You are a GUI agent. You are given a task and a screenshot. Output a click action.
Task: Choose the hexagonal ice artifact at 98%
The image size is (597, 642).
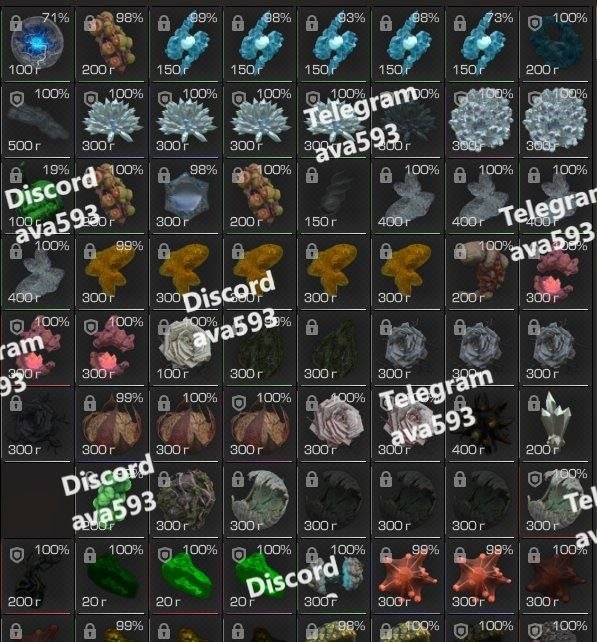185,197
